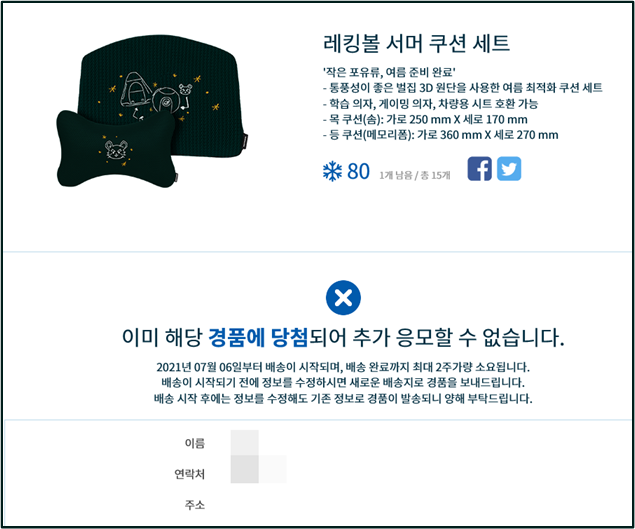635x529 pixels.
Task: Click the blue snowflake points icon
Action: click(332, 171)
